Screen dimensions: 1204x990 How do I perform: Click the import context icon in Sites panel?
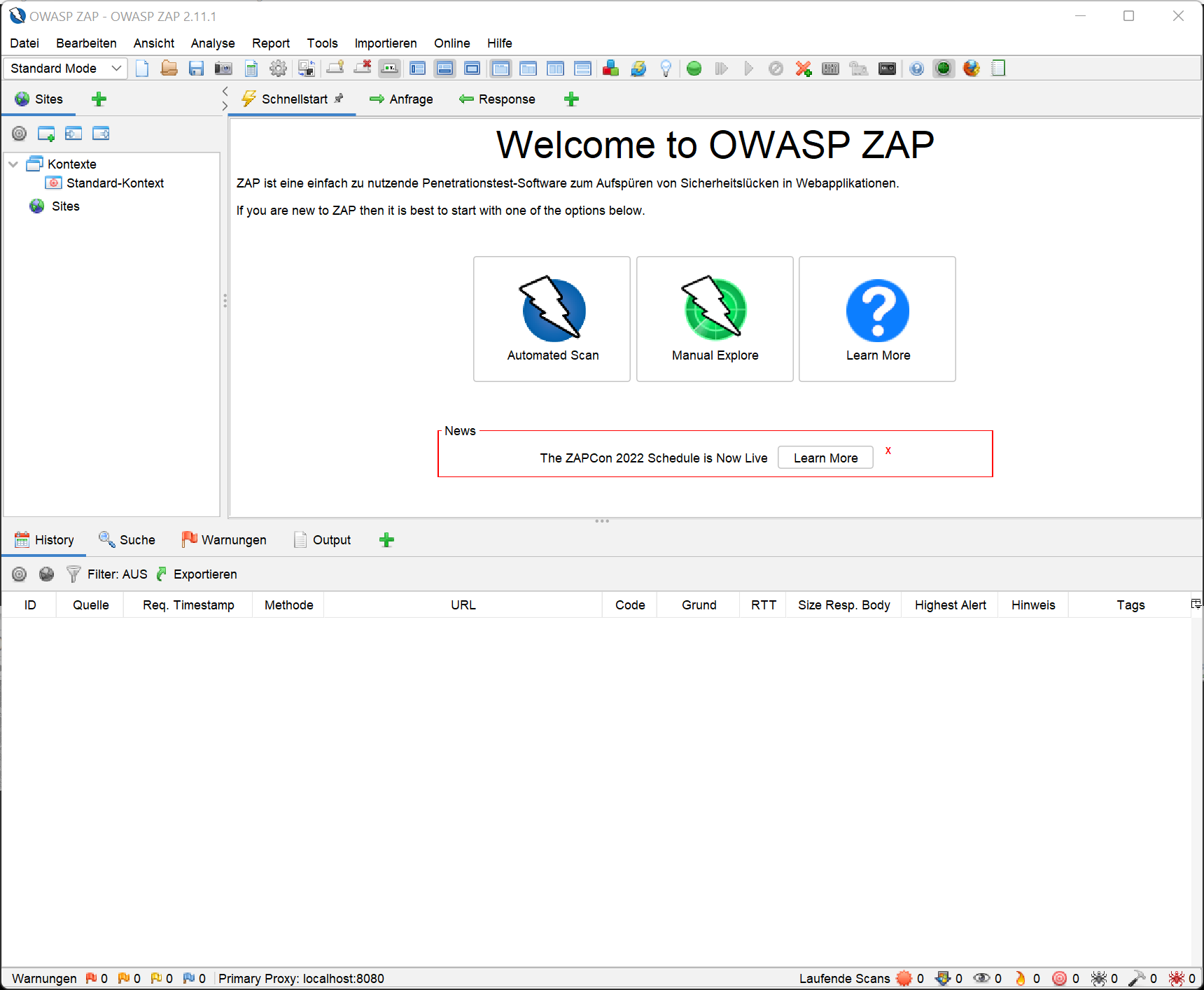pyautogui.click(x=73, y=134)
